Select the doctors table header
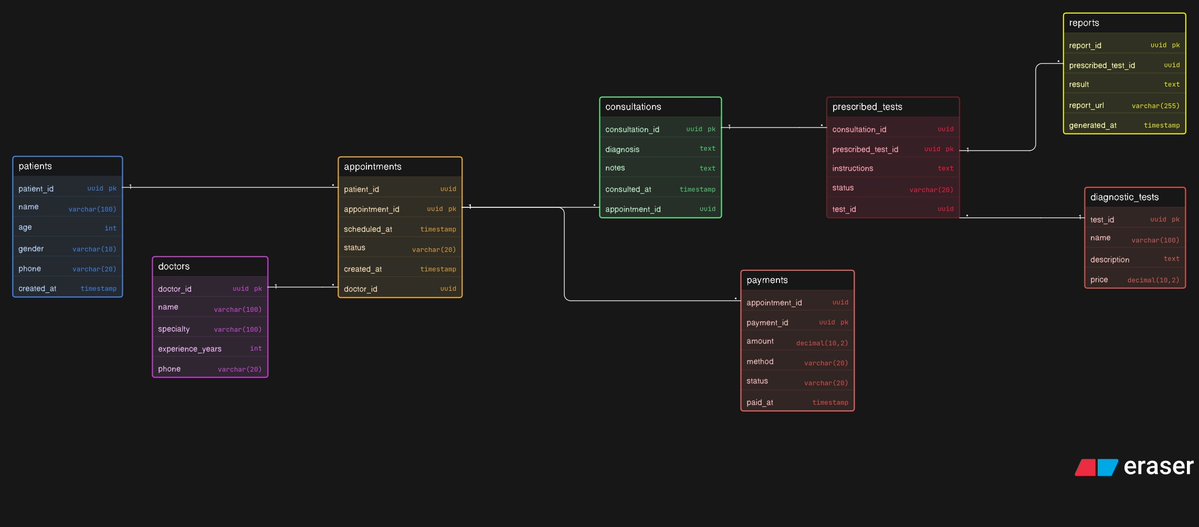 210,267
